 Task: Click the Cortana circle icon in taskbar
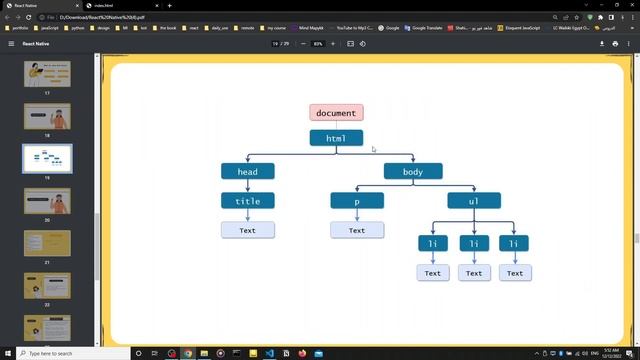(138, 353)
